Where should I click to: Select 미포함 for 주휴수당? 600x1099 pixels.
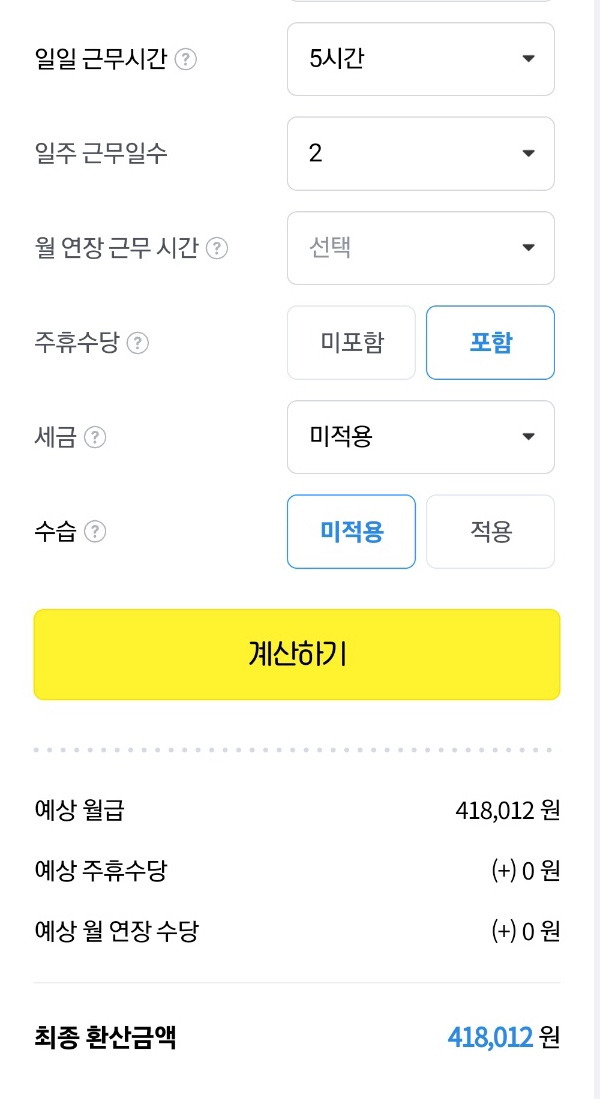click(x=351, y=343)
